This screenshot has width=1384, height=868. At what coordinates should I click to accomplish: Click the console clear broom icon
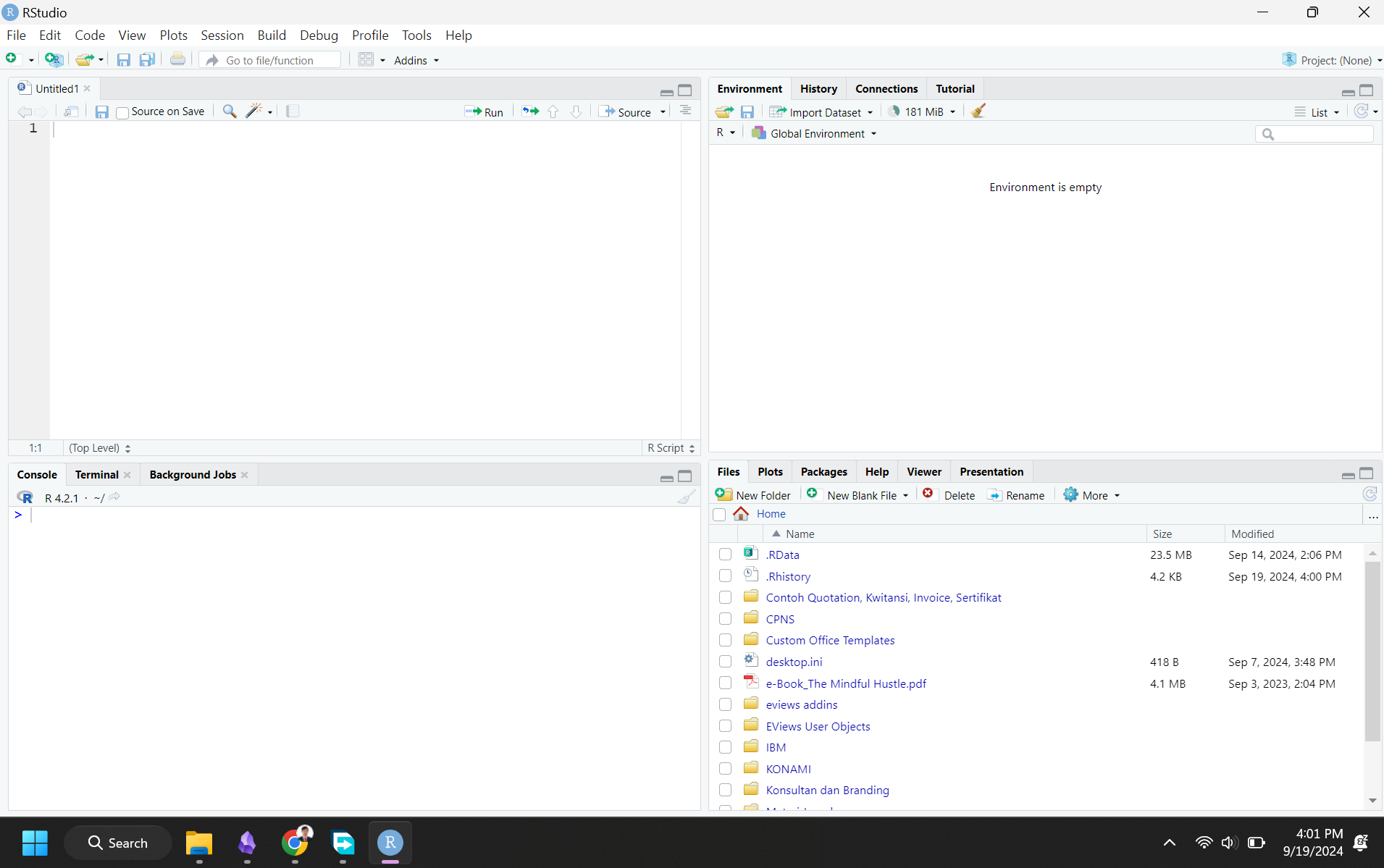686,497
